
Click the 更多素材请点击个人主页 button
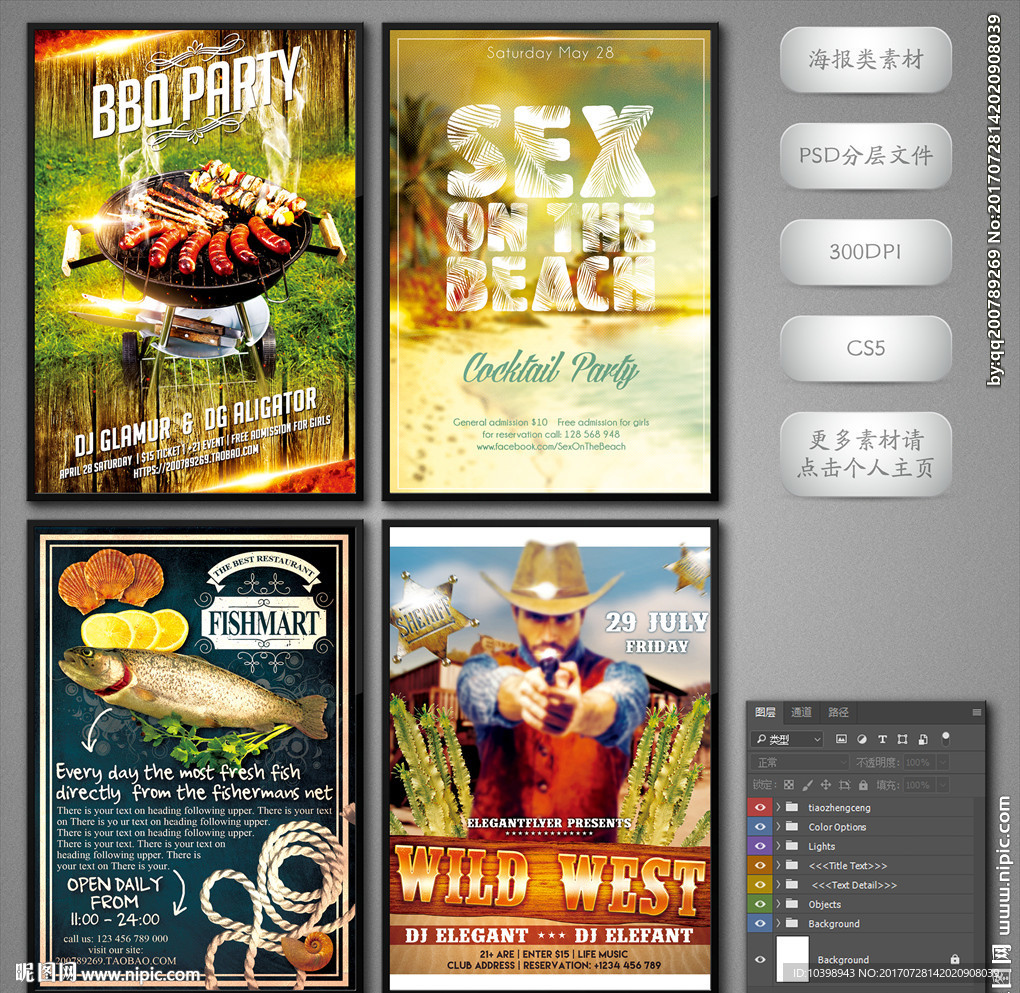click(866, 454)
